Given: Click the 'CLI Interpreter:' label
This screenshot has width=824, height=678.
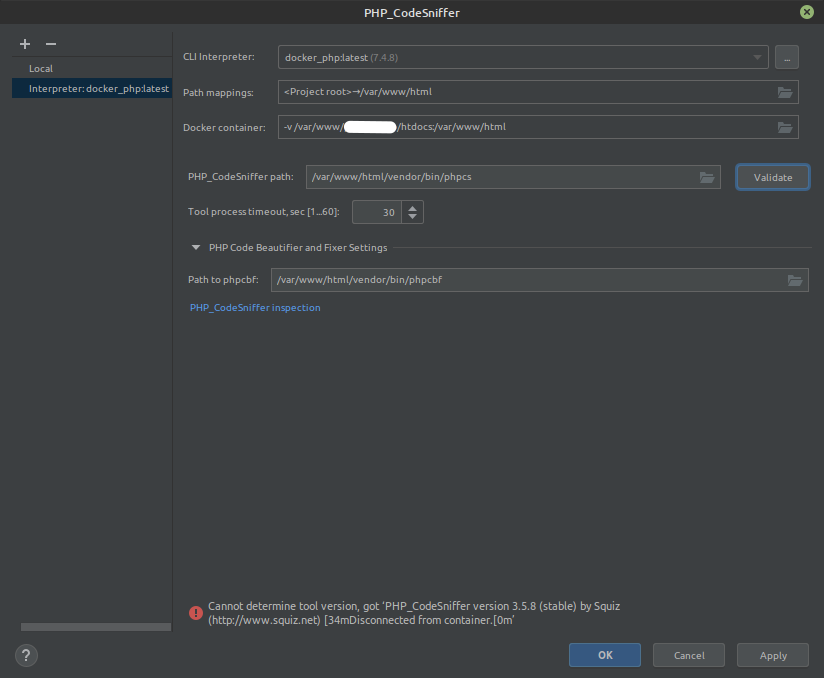Looking at the screenshot, I should click(219, 57).
